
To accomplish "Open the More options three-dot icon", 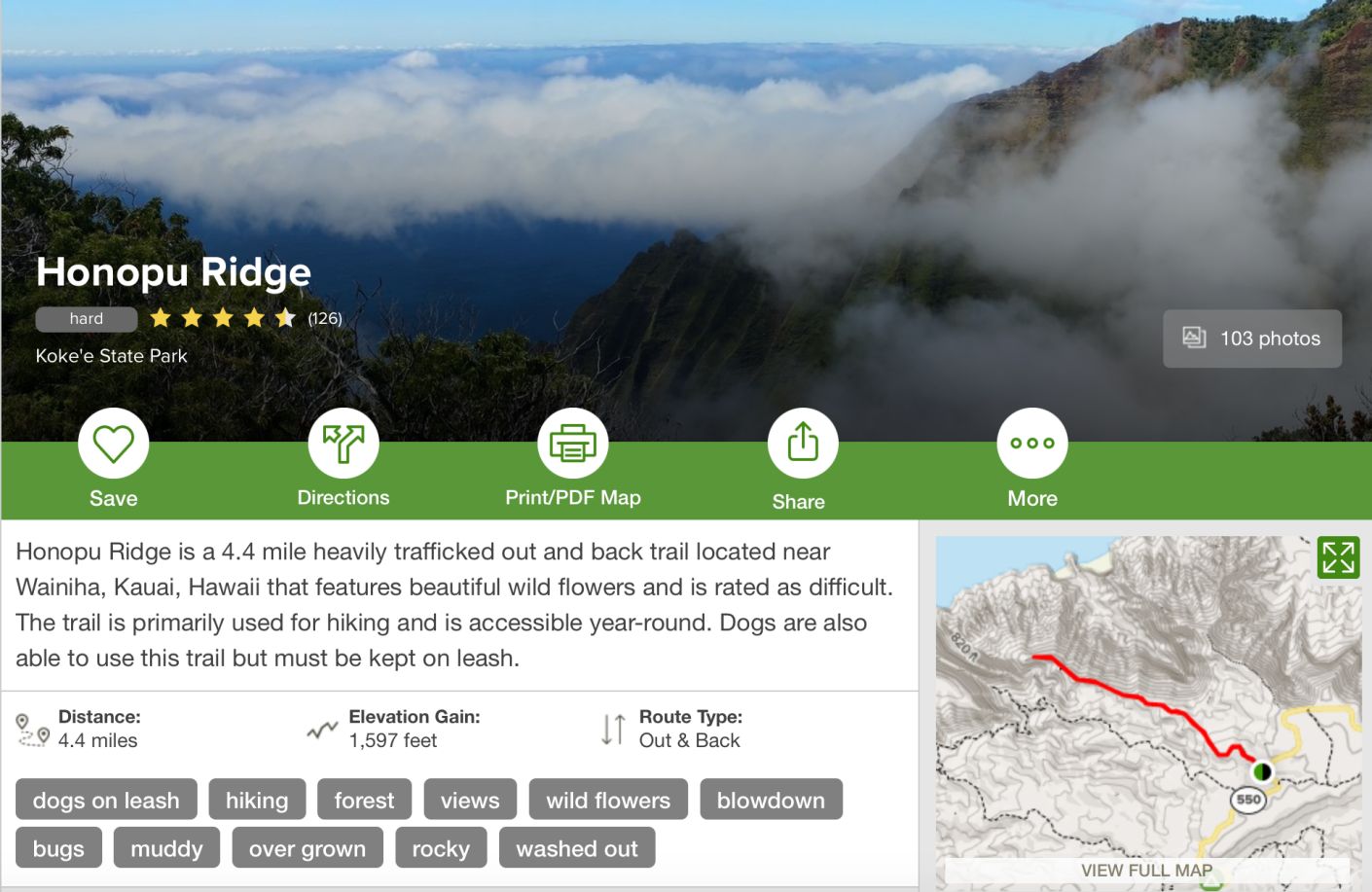I will click(x=1032, y=444).
